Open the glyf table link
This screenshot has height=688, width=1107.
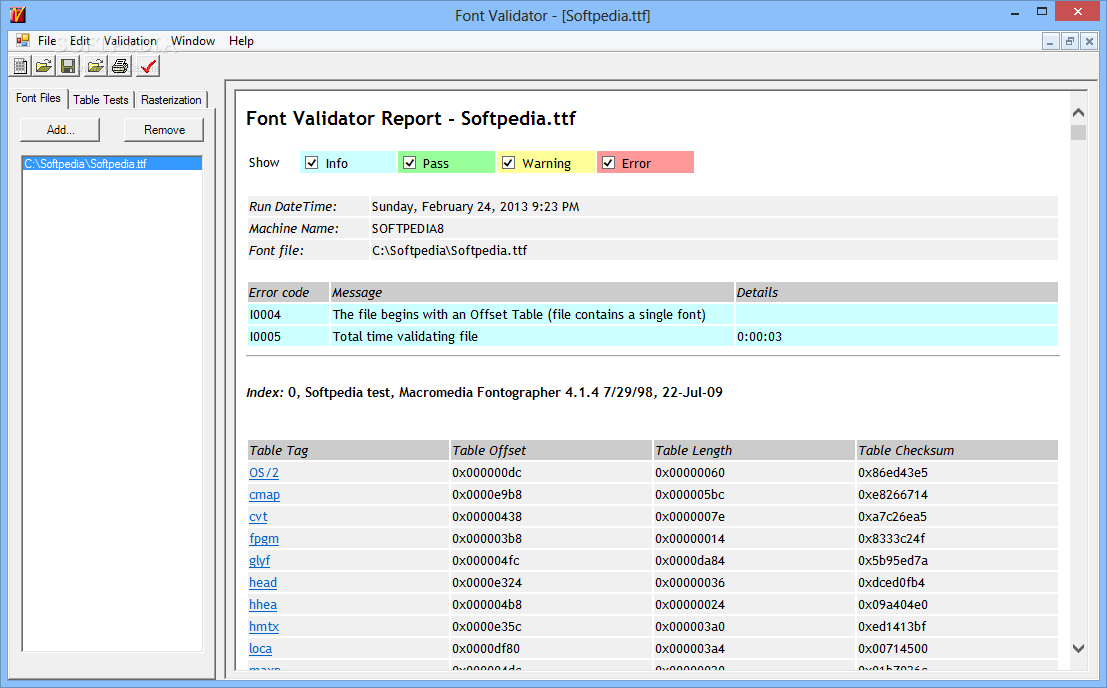[x=260, y=560]
